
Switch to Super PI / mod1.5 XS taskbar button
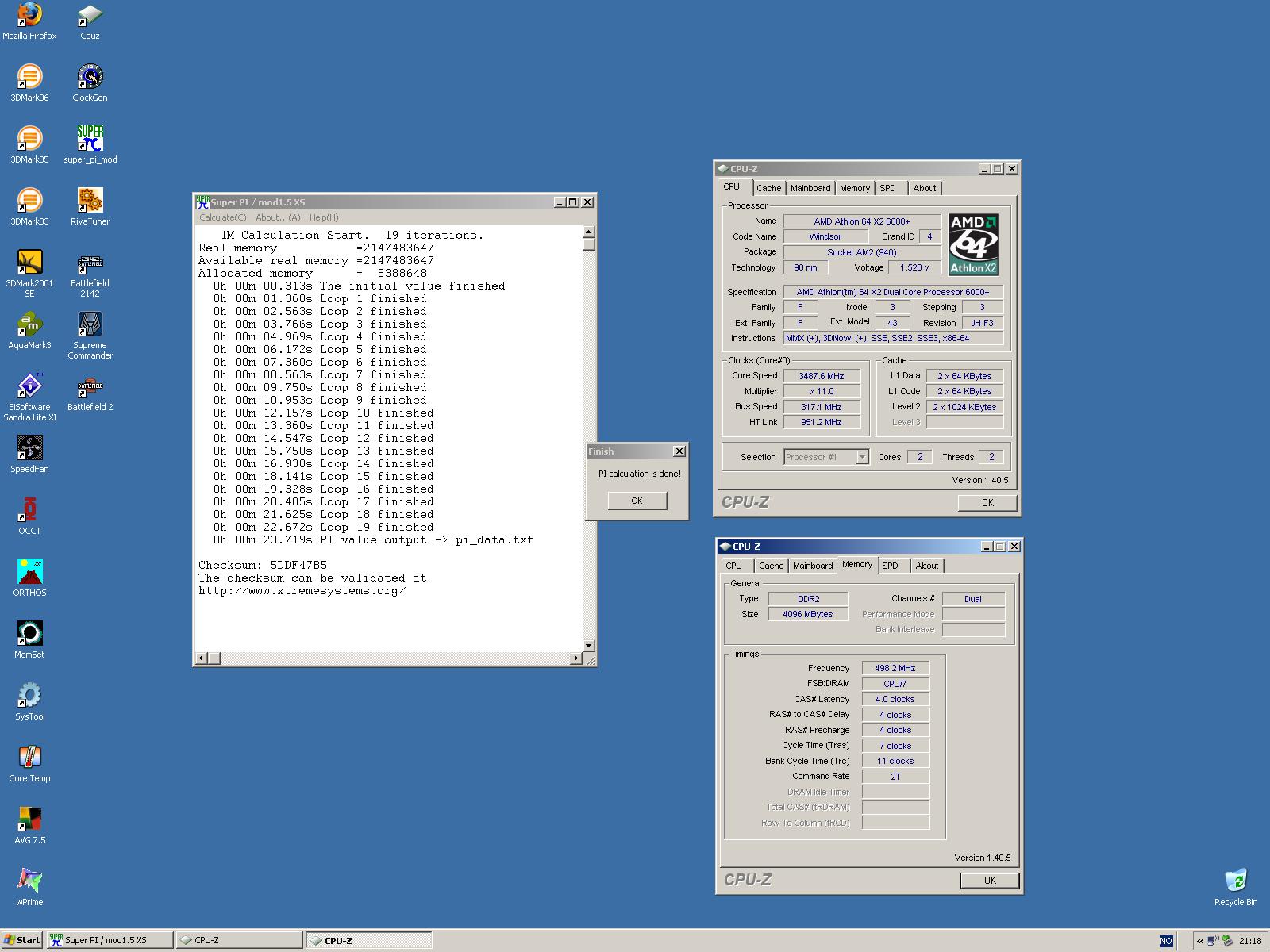pyautogui.click(x=110, y=940)
